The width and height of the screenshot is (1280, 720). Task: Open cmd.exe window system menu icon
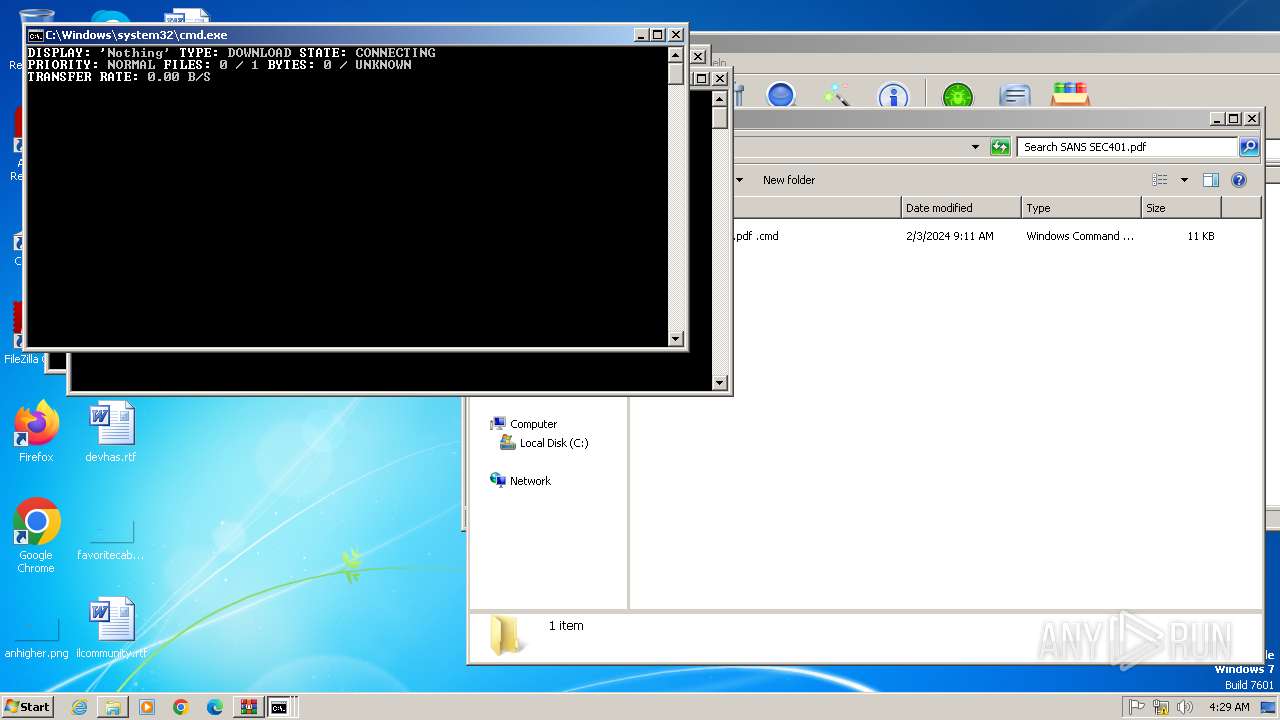click(x=35, y=35)
